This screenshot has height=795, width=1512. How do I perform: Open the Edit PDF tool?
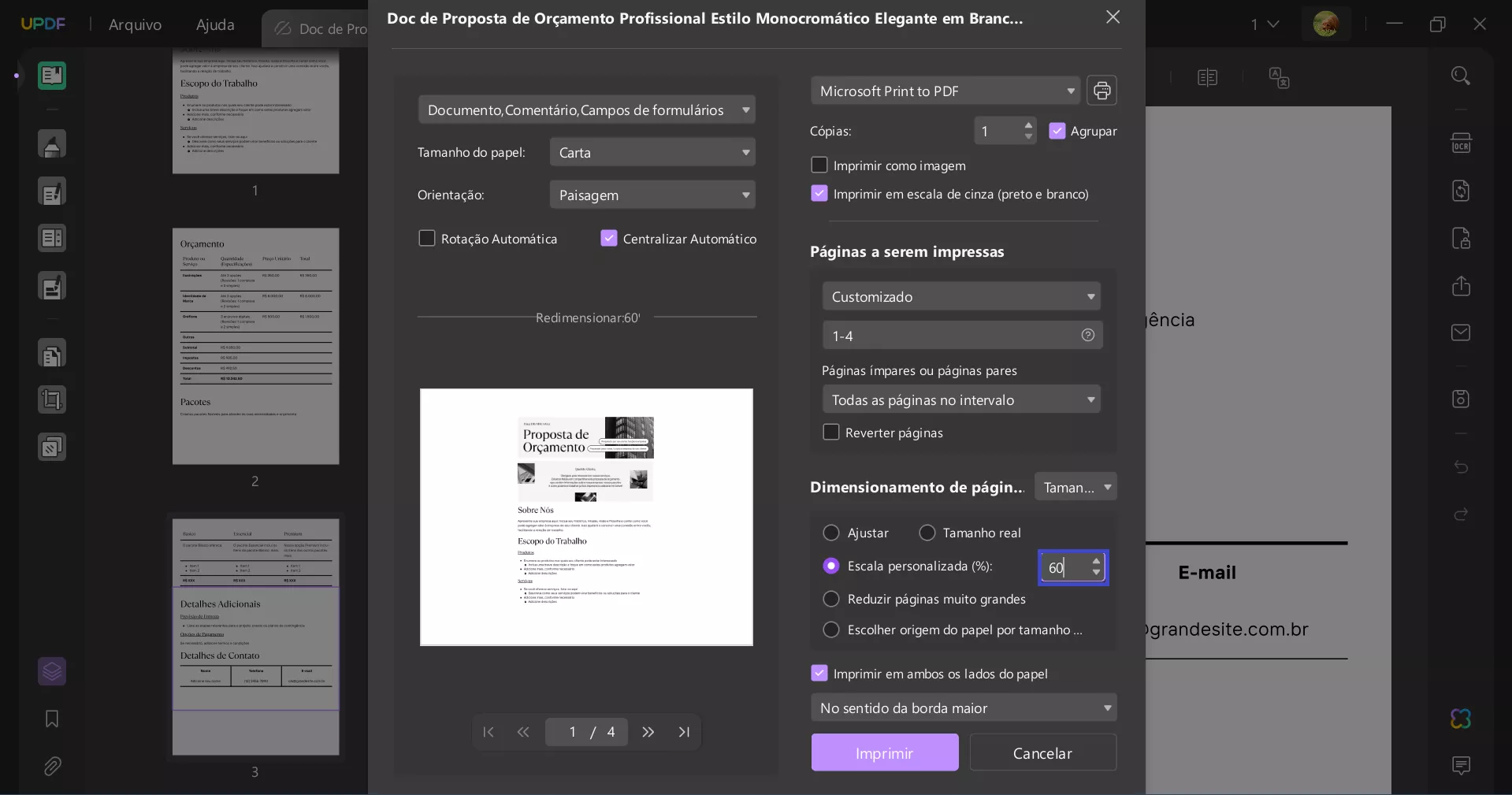point(53,191)
